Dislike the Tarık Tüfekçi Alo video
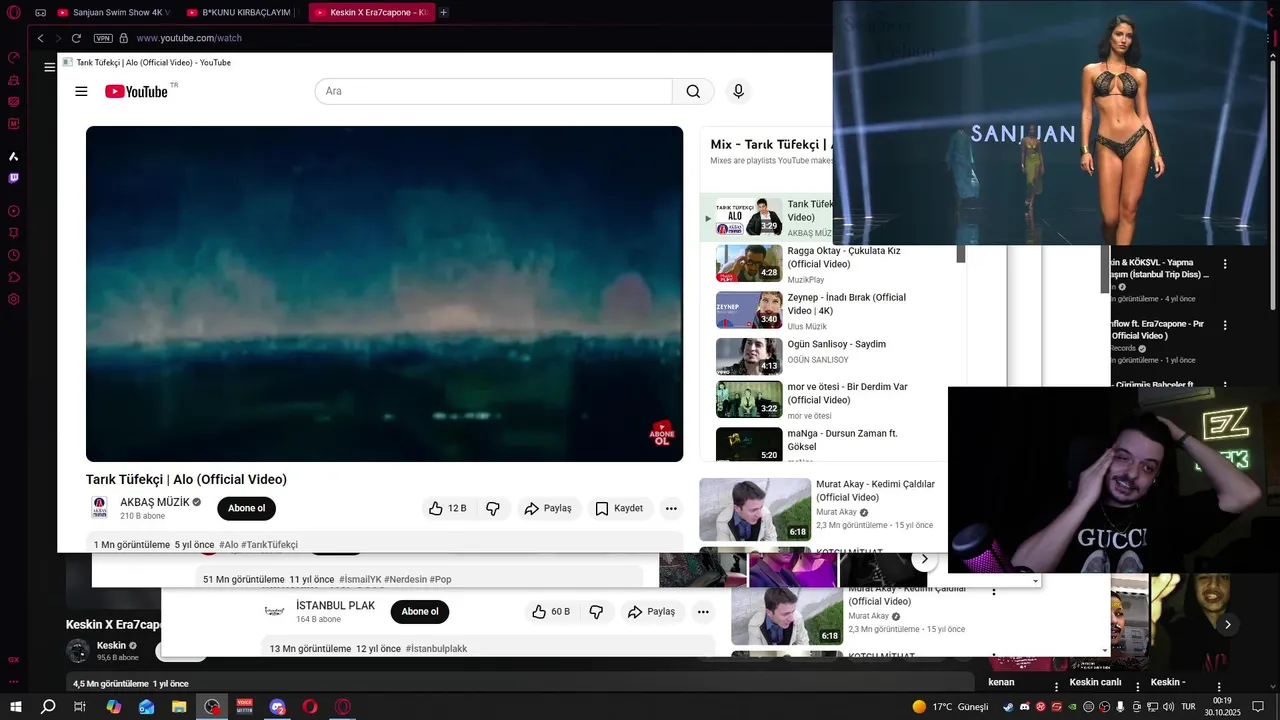This screenshot has width=1280, height=720. 493,508
